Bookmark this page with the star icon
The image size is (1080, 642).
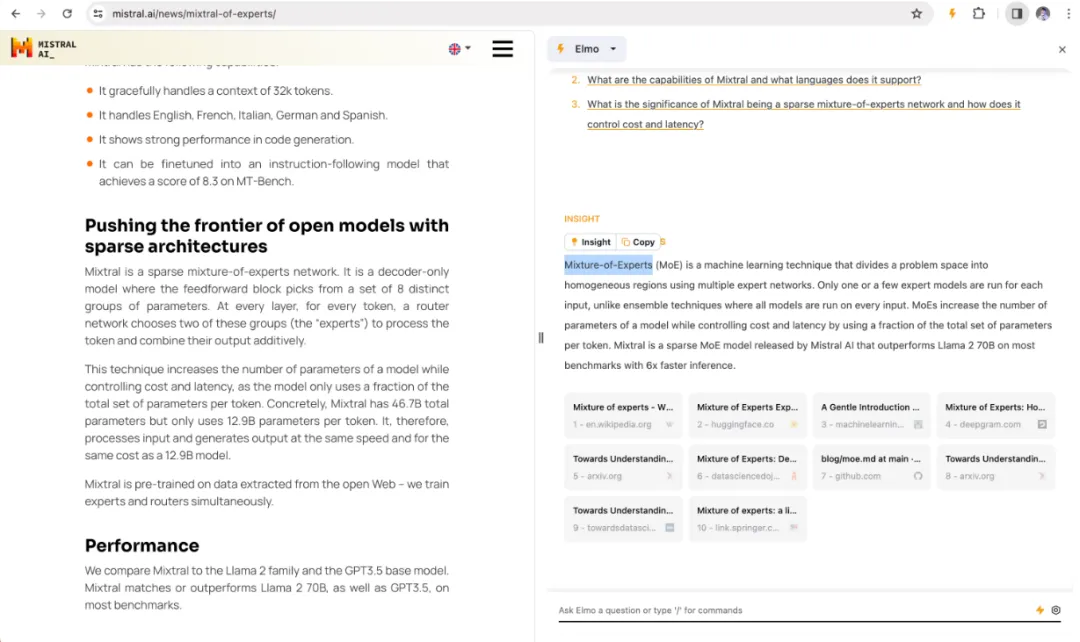tap(916, 14)
